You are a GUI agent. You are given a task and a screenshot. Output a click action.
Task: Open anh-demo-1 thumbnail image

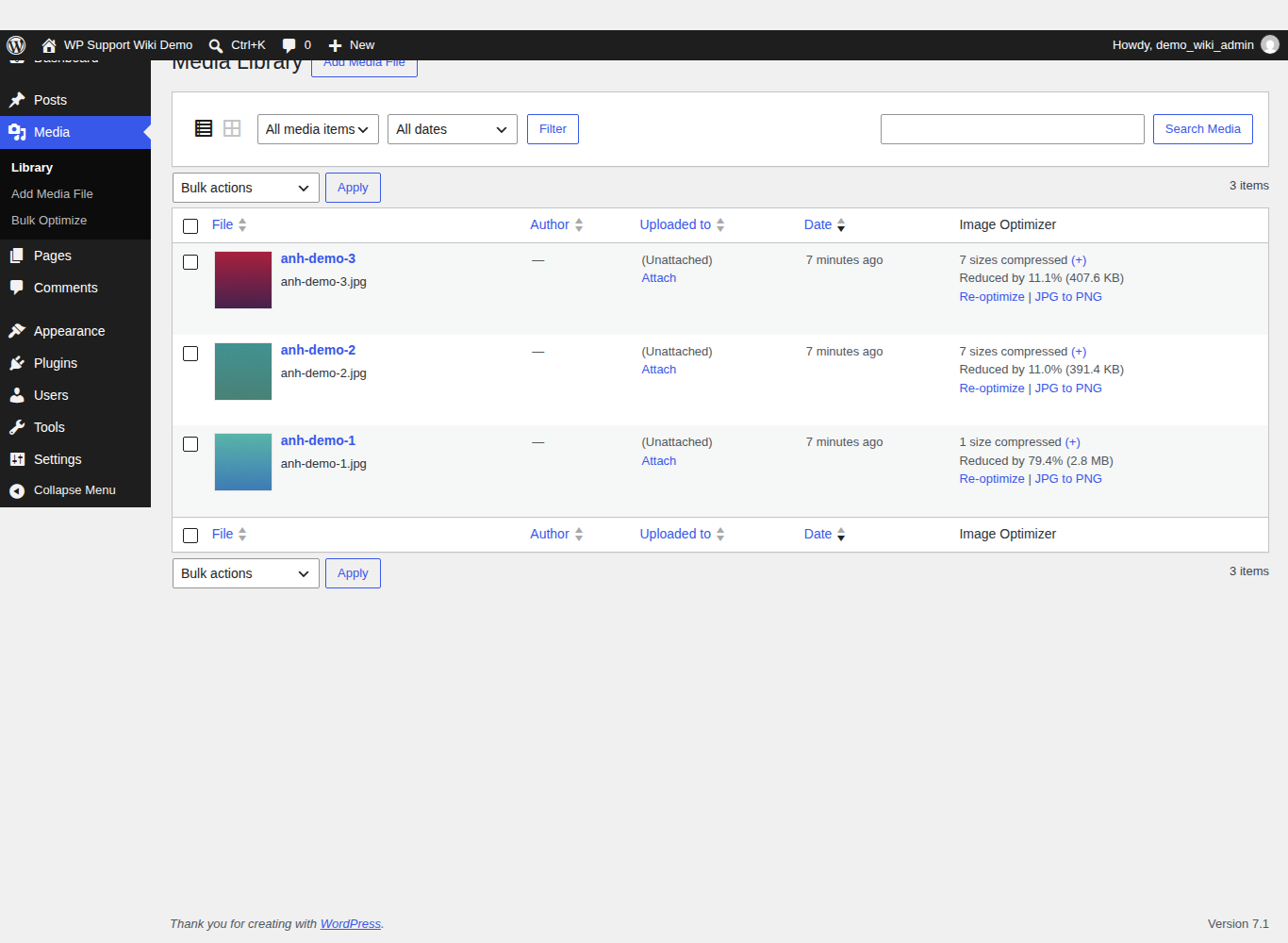pyautogui.click(x=243, y=462)
